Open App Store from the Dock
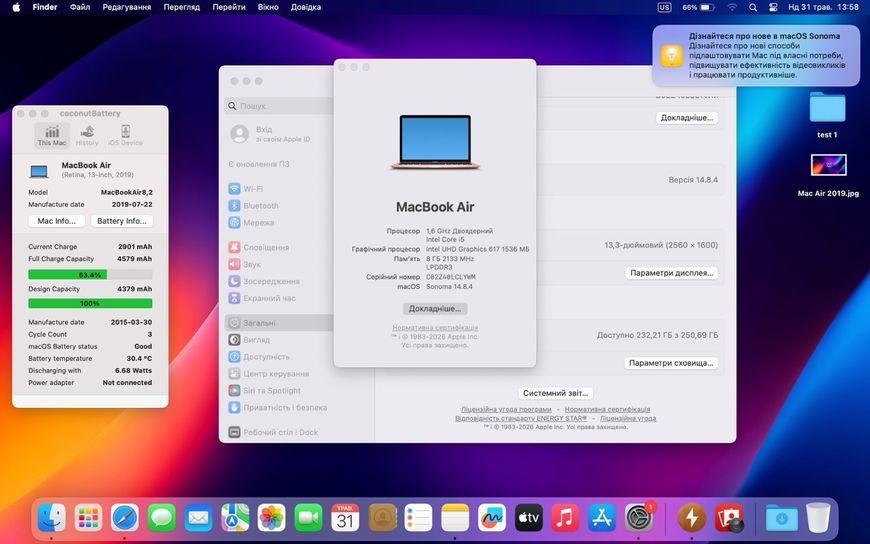870x544 pixels. coord(602,518)
